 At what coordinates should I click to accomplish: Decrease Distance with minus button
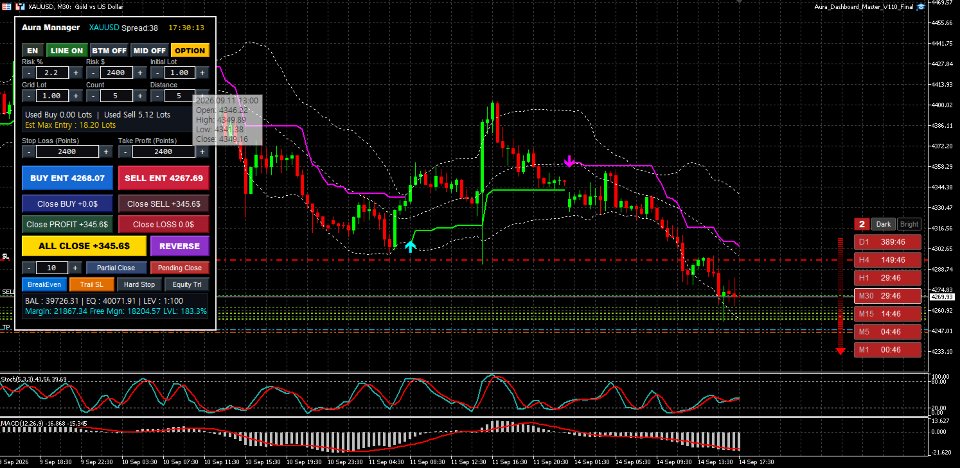157,96
